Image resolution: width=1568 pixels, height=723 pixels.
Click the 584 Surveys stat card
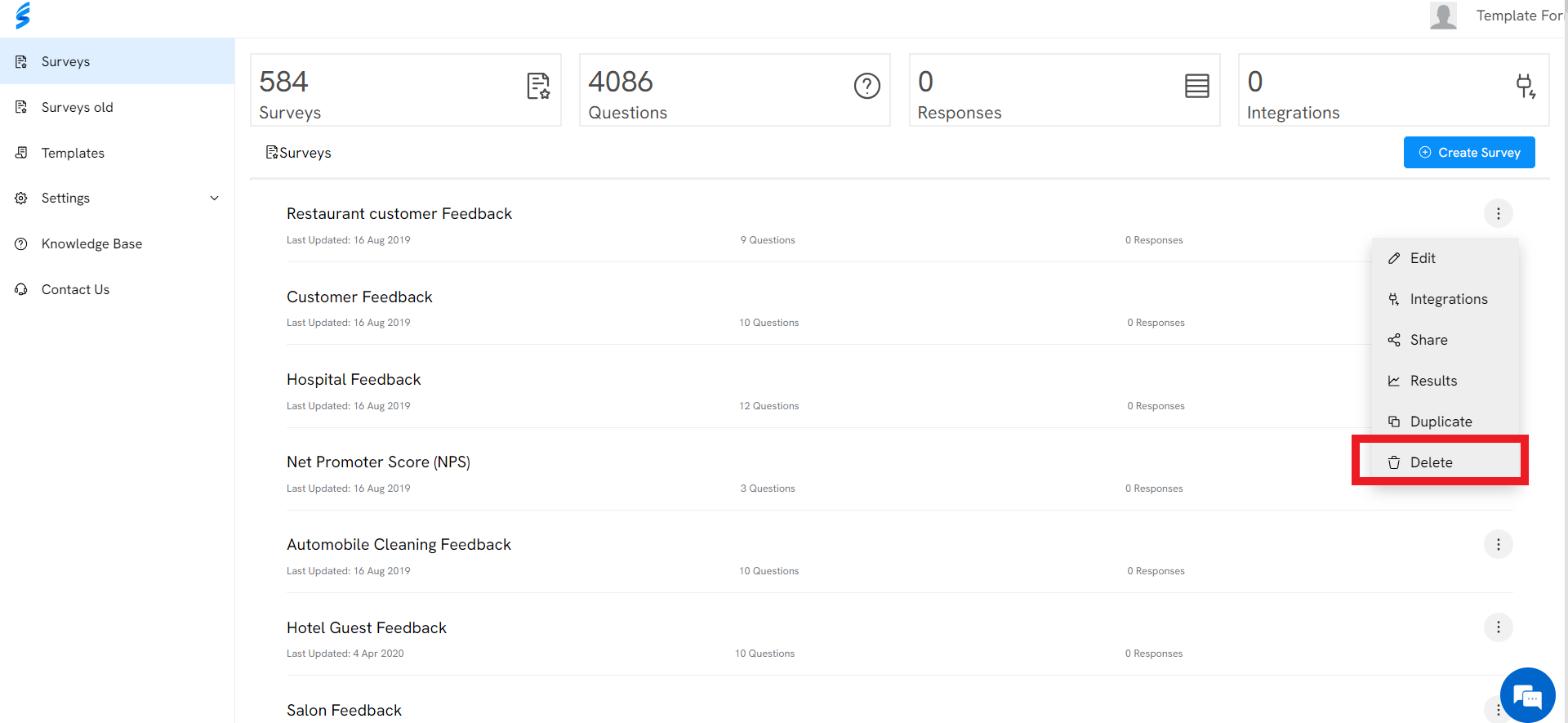(406, 90)
